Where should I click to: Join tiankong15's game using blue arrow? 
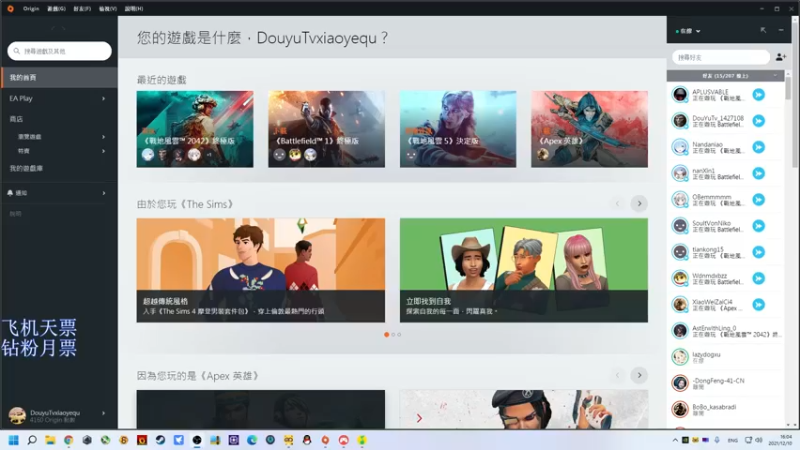click(759, 252)
